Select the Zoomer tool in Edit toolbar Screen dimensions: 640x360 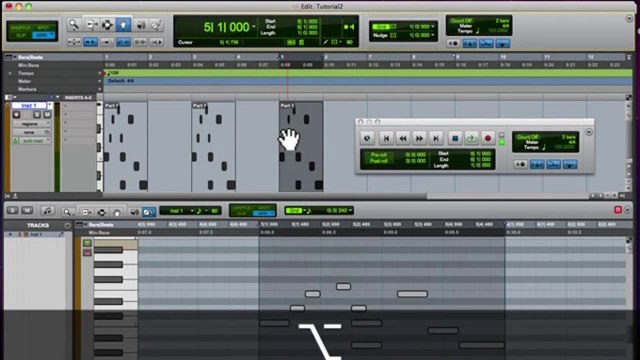pyautogui.click(x=73, y=24)
